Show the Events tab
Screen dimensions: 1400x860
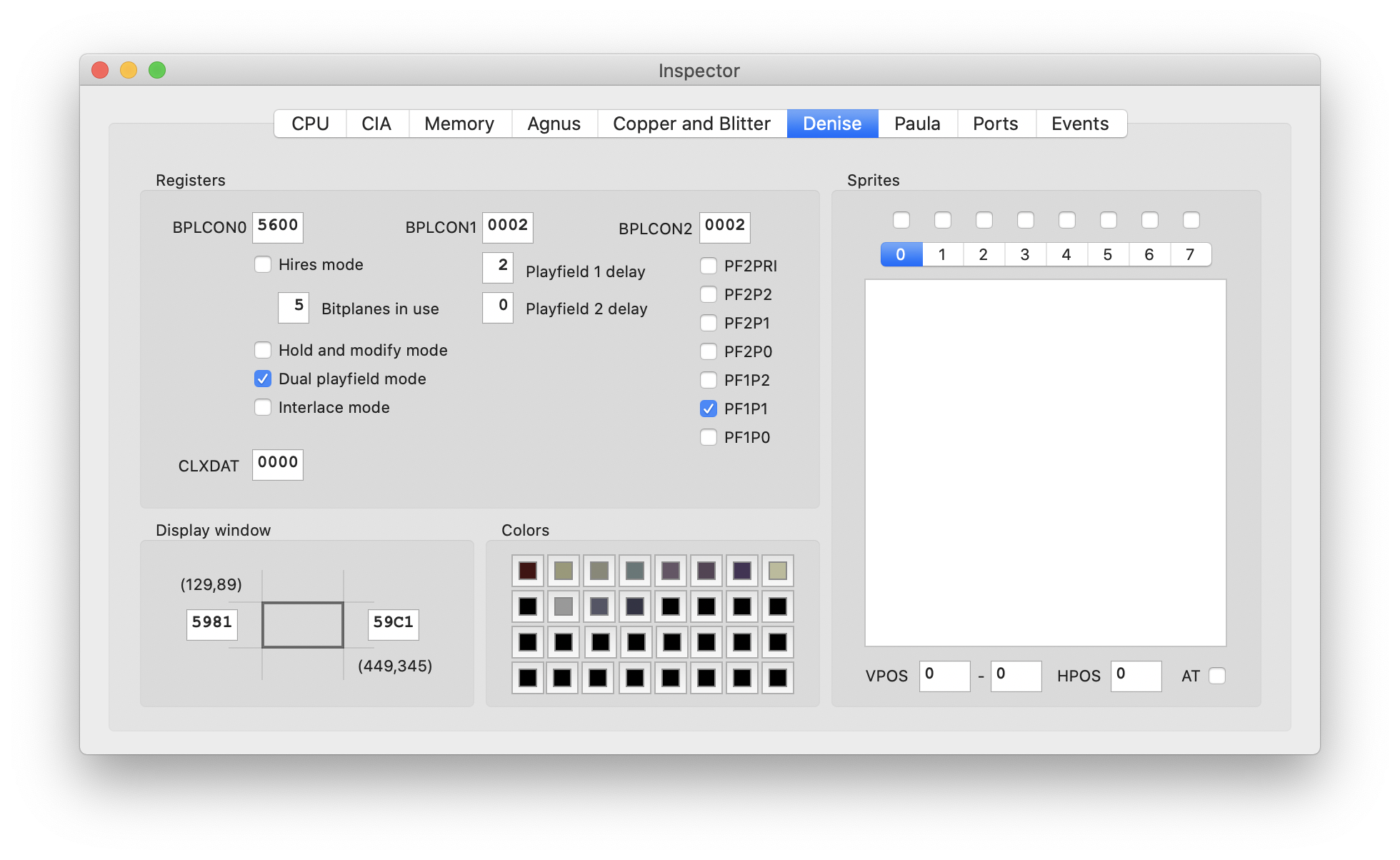click(1080, 124)
